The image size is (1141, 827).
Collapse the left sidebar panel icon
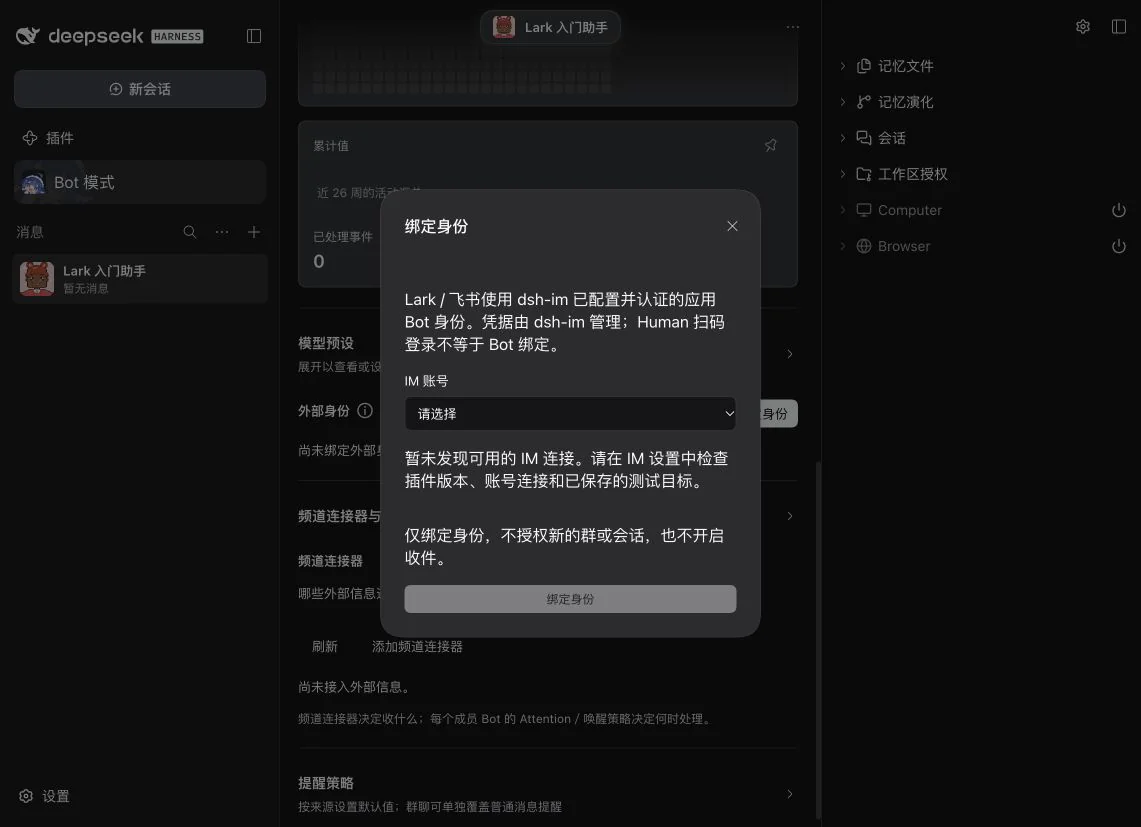pyautogui.click(x=254, y=36)
